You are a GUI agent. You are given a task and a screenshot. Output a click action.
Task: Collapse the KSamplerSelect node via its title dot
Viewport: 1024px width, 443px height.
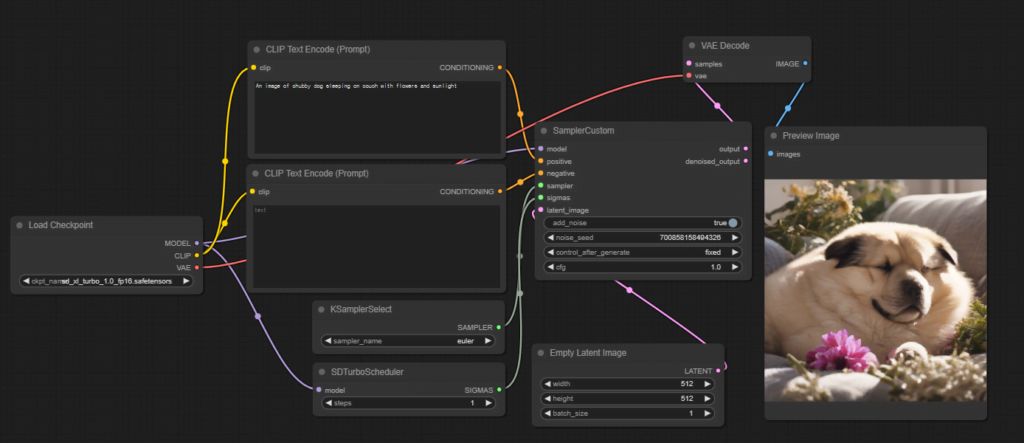pos(322,309)
